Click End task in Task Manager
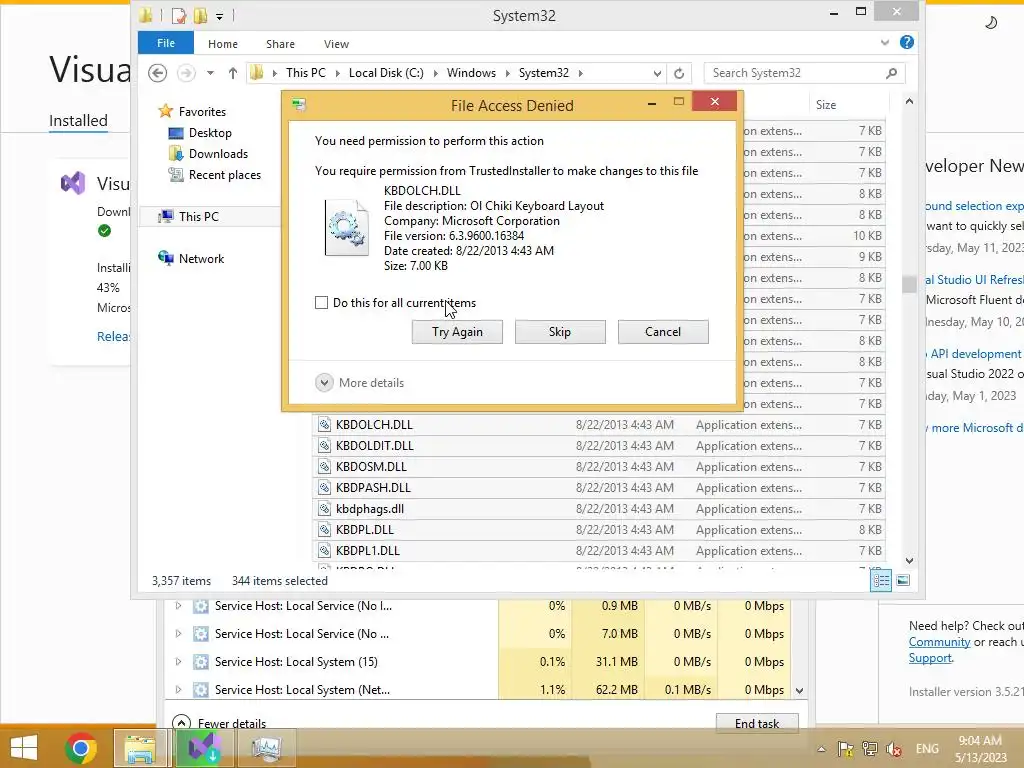 pyautogui.click(x=757, y=723)
